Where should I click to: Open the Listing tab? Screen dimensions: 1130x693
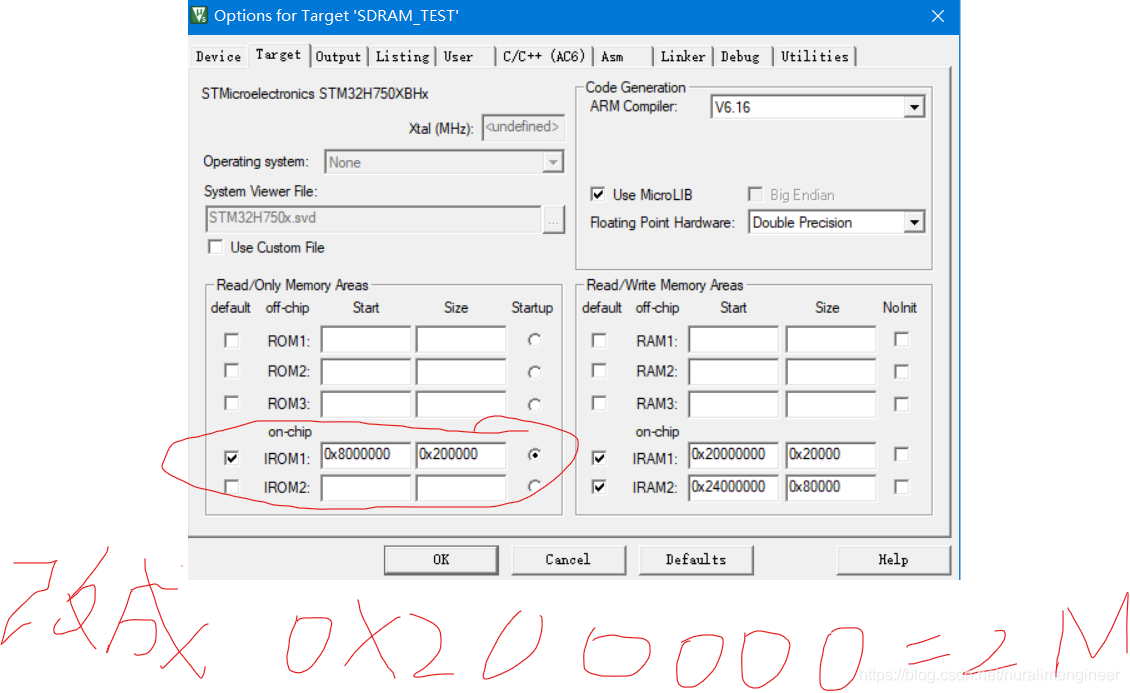[402, 56]
